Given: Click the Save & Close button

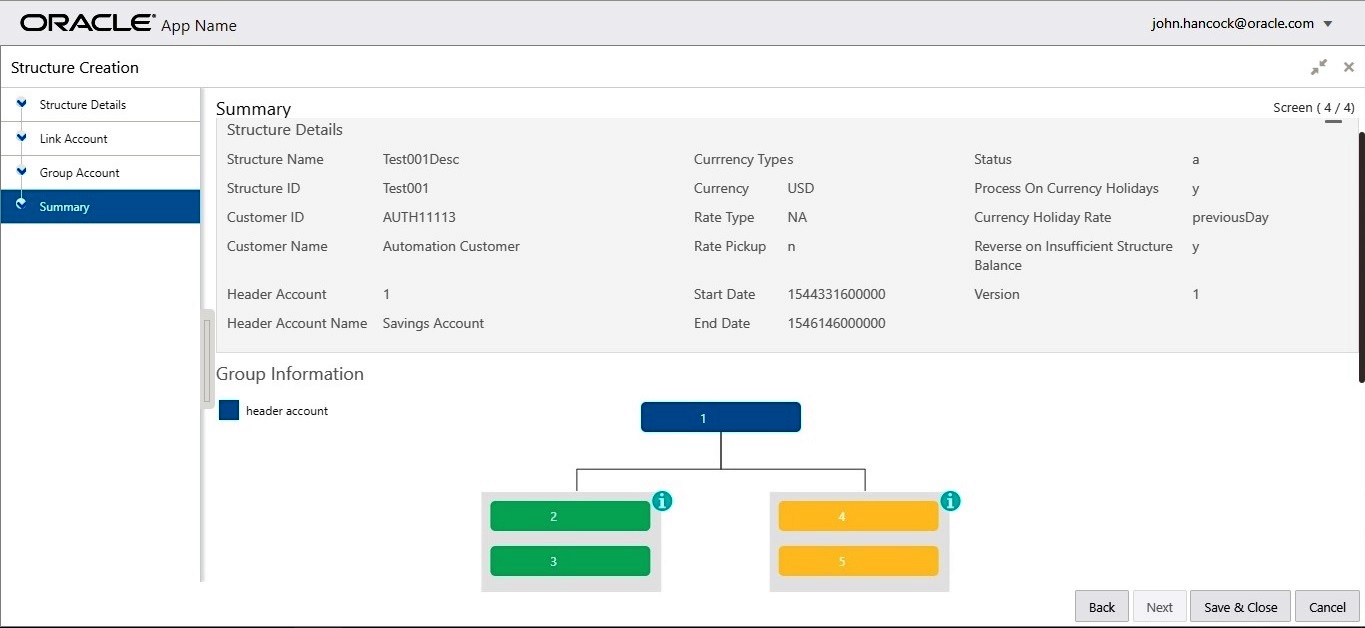Looking at the screenshot, I should pyautogui.click(x=1240, y=607).
